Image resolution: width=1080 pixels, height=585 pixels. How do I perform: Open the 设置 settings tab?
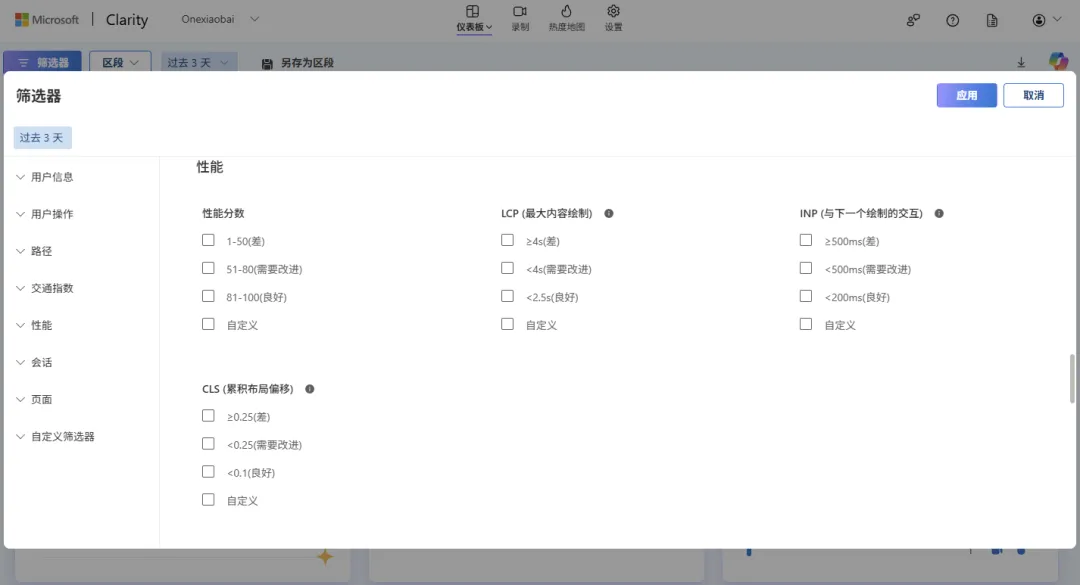pyautogui.click(x=613, y=19)
